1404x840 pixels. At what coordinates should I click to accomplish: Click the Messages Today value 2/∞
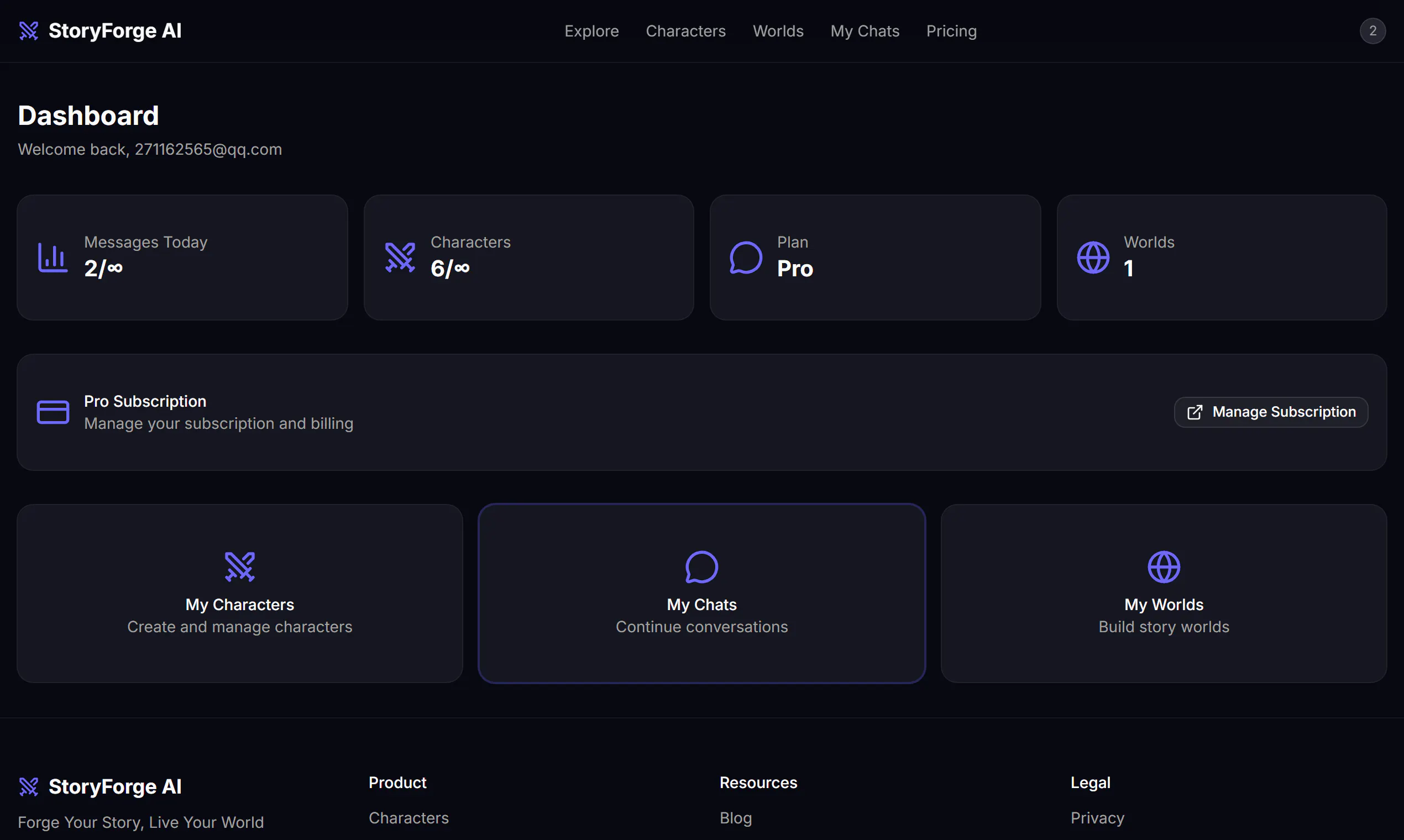coord(103,268)
